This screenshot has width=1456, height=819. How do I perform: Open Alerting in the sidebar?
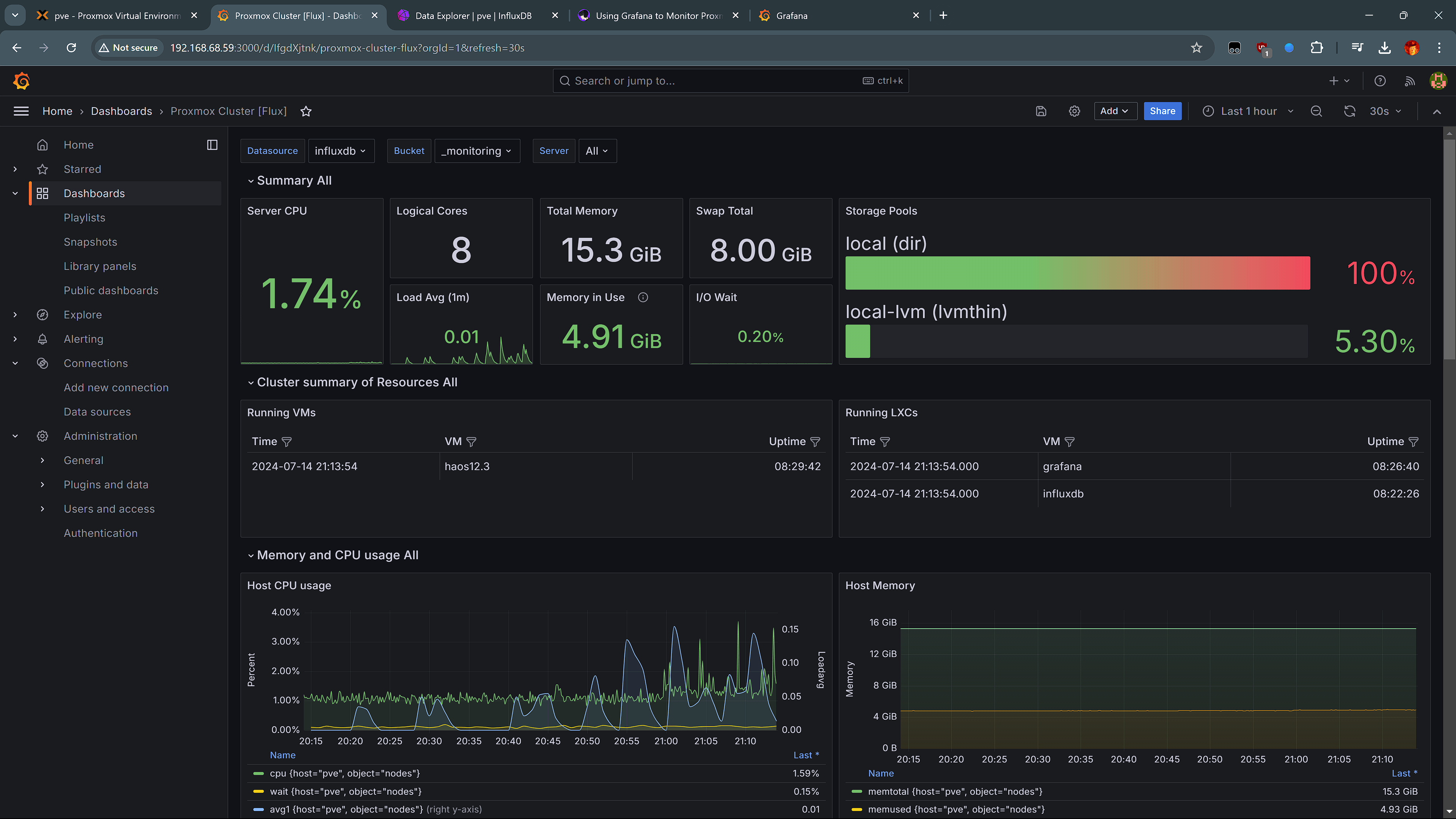pyautogui.click(x=83, y=339)
